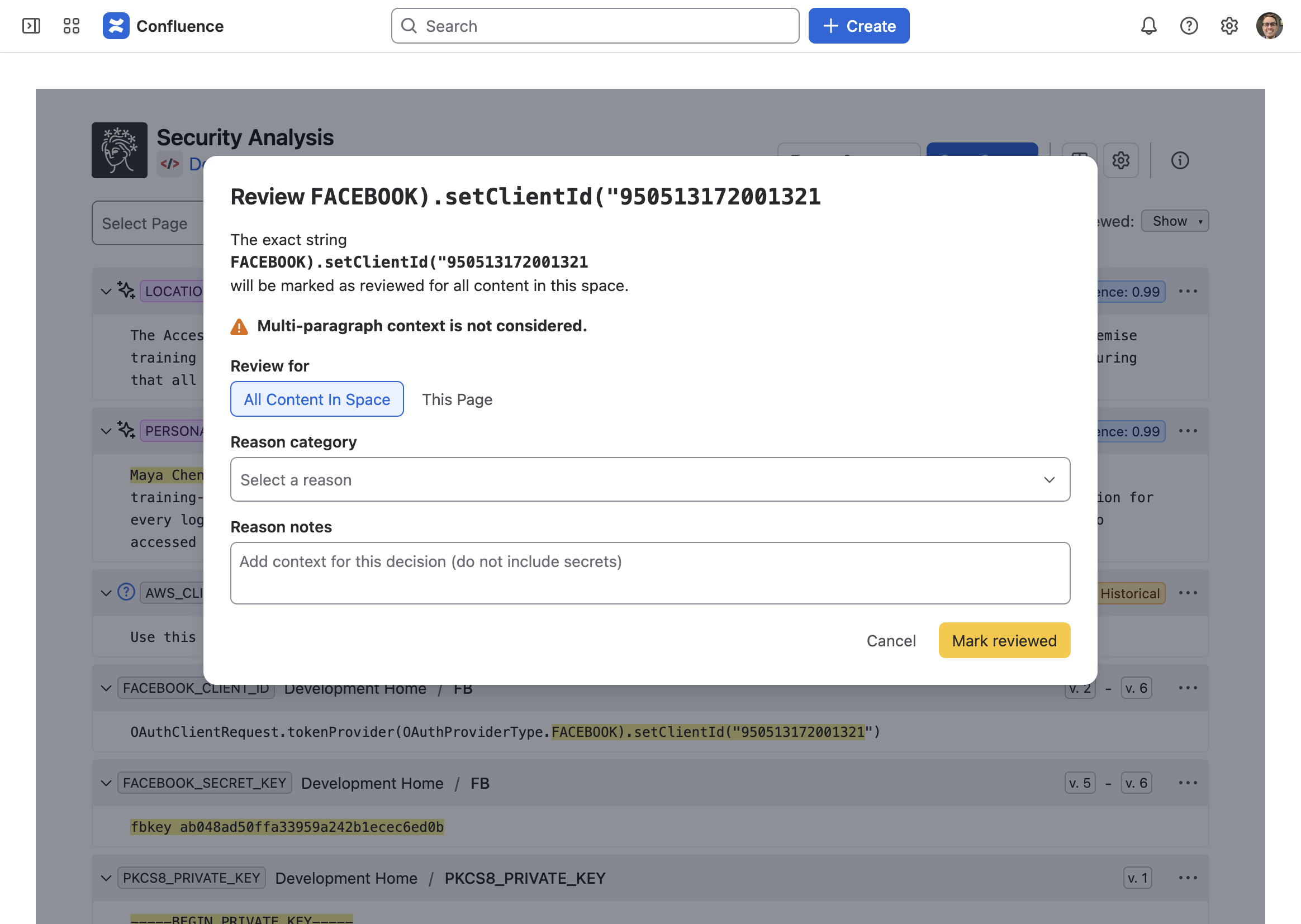Open more actions for FACEBOOK_CLIENT_ID finding
The image size is (1301, 924).
click(1188, 688)
